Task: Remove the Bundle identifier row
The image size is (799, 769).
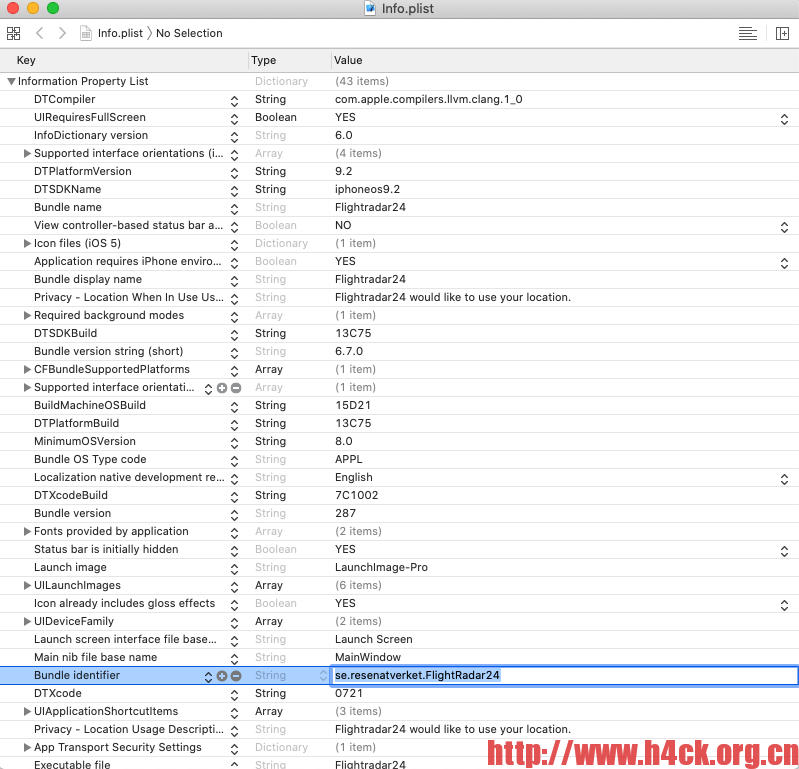Action: 236,676
